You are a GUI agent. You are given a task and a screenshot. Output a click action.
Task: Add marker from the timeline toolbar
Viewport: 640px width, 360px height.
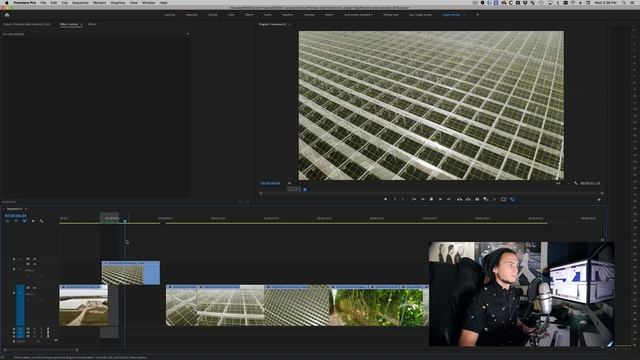click(x=33, y=221)
